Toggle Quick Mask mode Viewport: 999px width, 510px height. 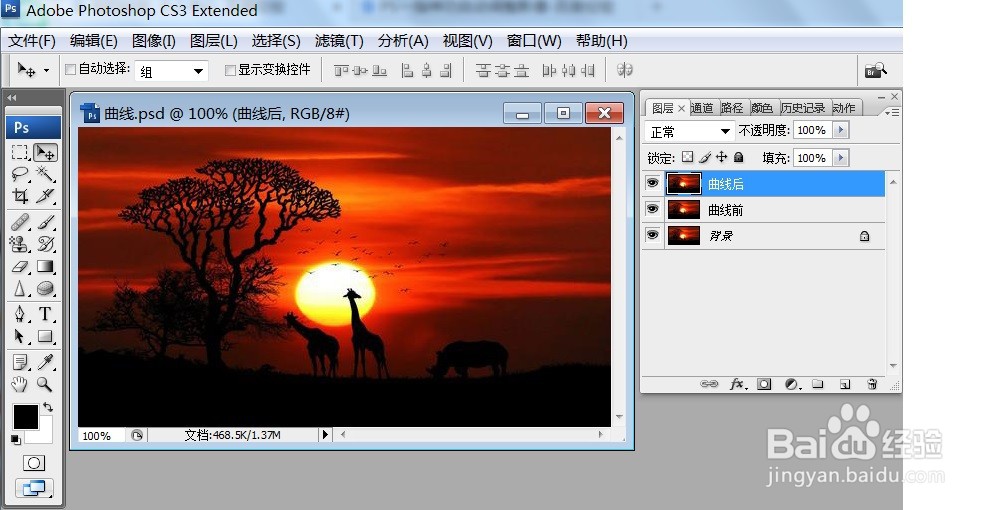(34, 463)
